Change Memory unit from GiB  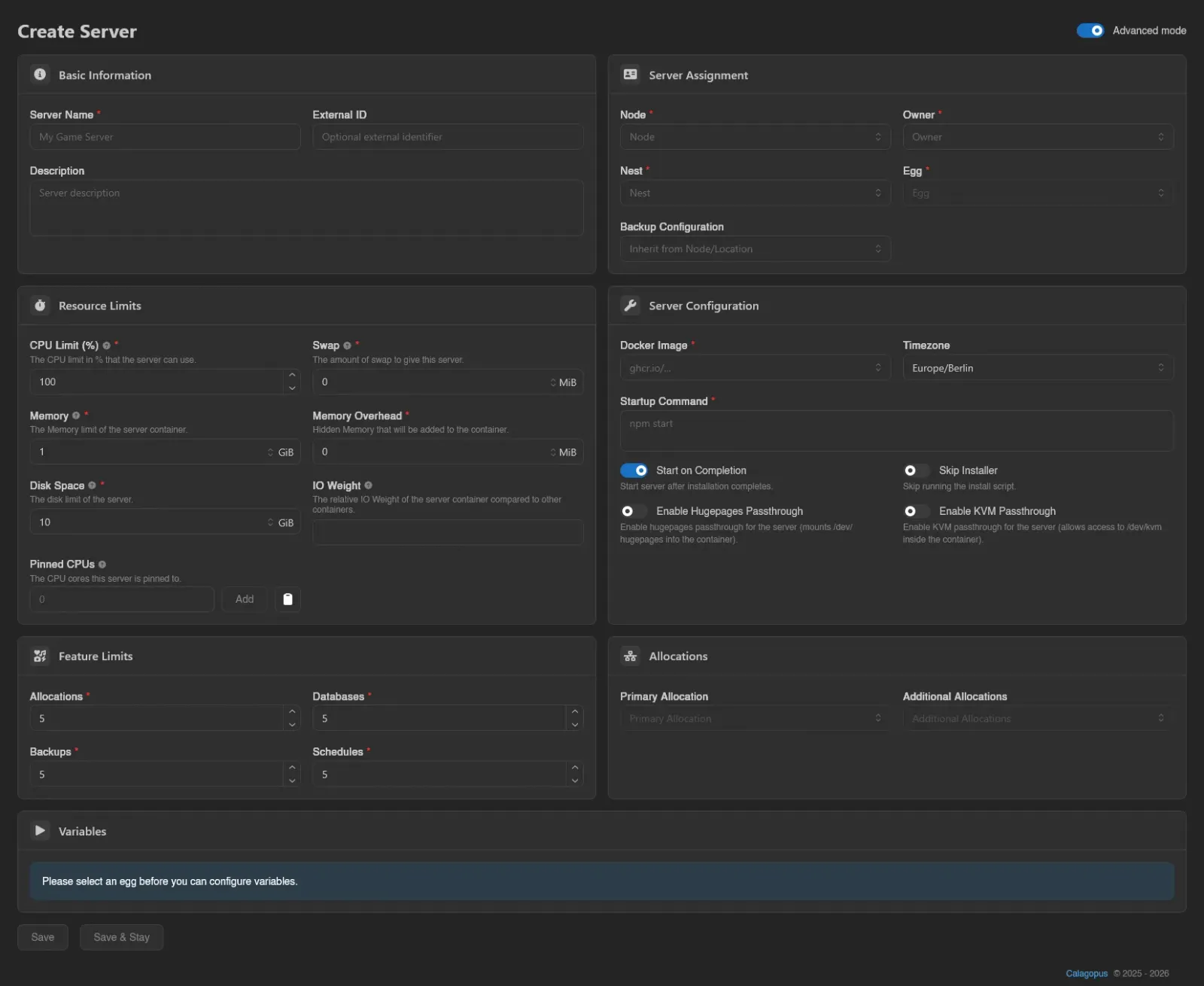tap(281, 452)
